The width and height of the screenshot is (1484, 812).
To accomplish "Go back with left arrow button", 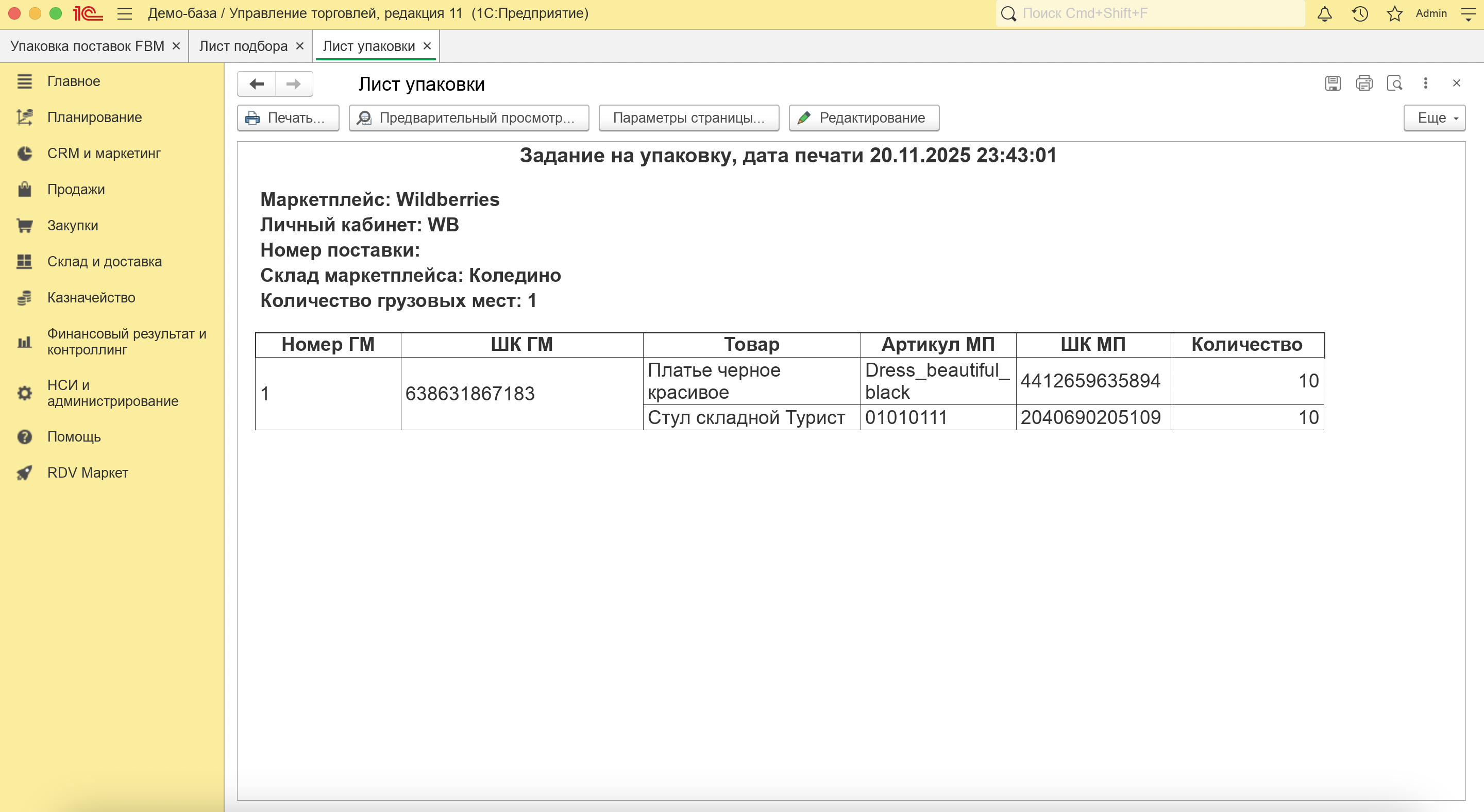I will tap(257, 84).
